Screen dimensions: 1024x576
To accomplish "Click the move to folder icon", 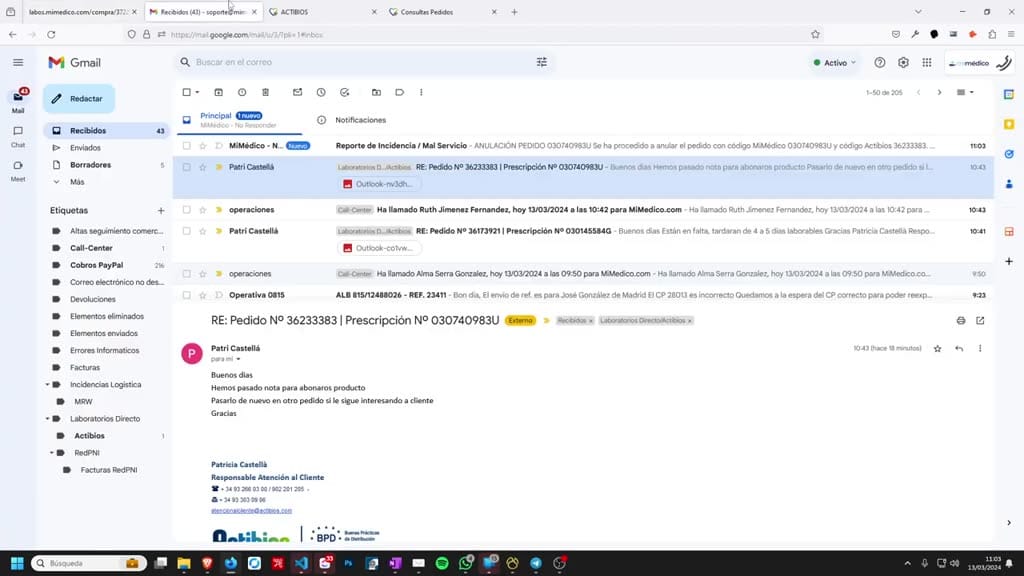I will (x=376, y=93).
